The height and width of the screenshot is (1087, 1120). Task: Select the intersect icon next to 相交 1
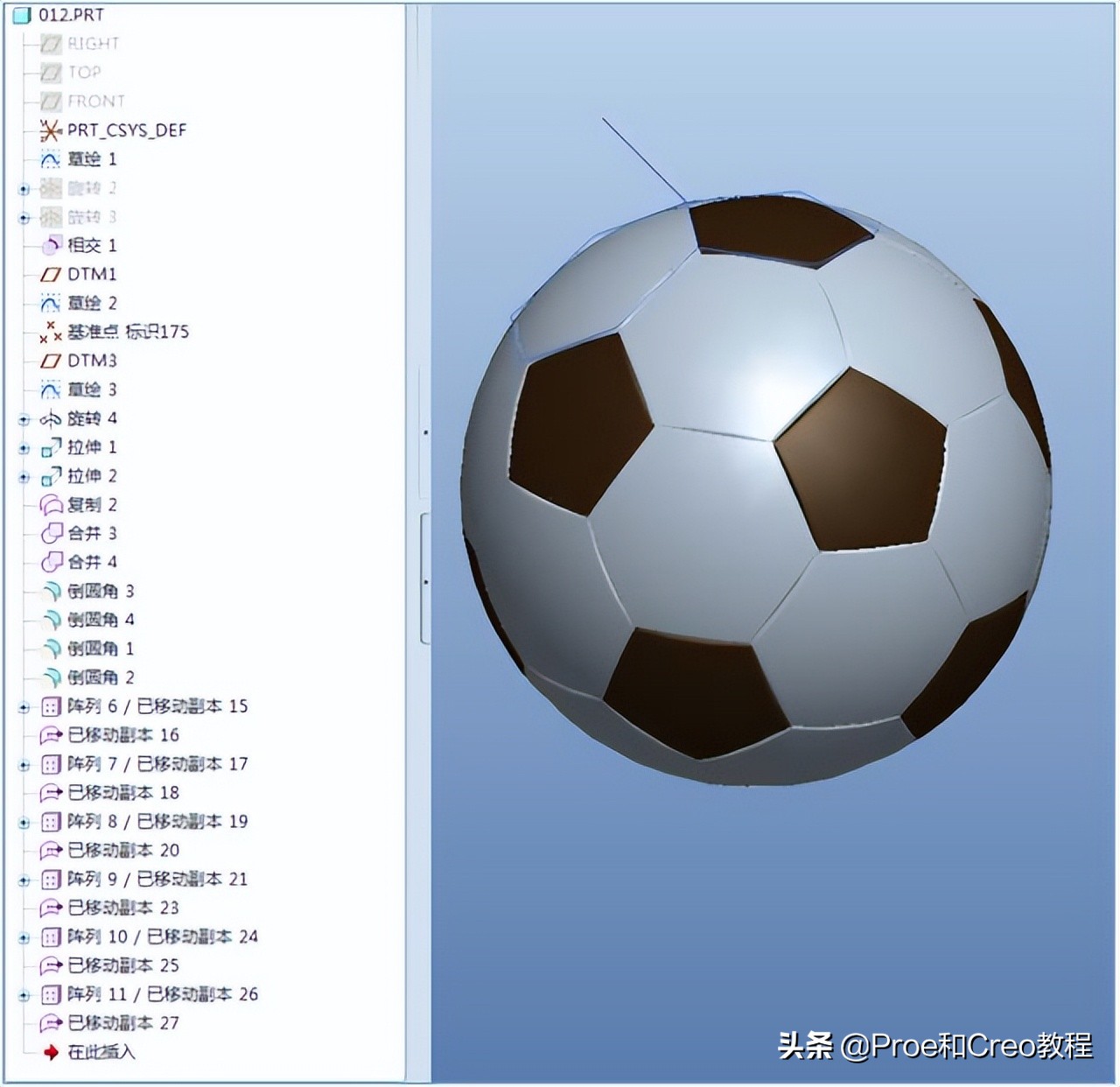tap(50, 246)
